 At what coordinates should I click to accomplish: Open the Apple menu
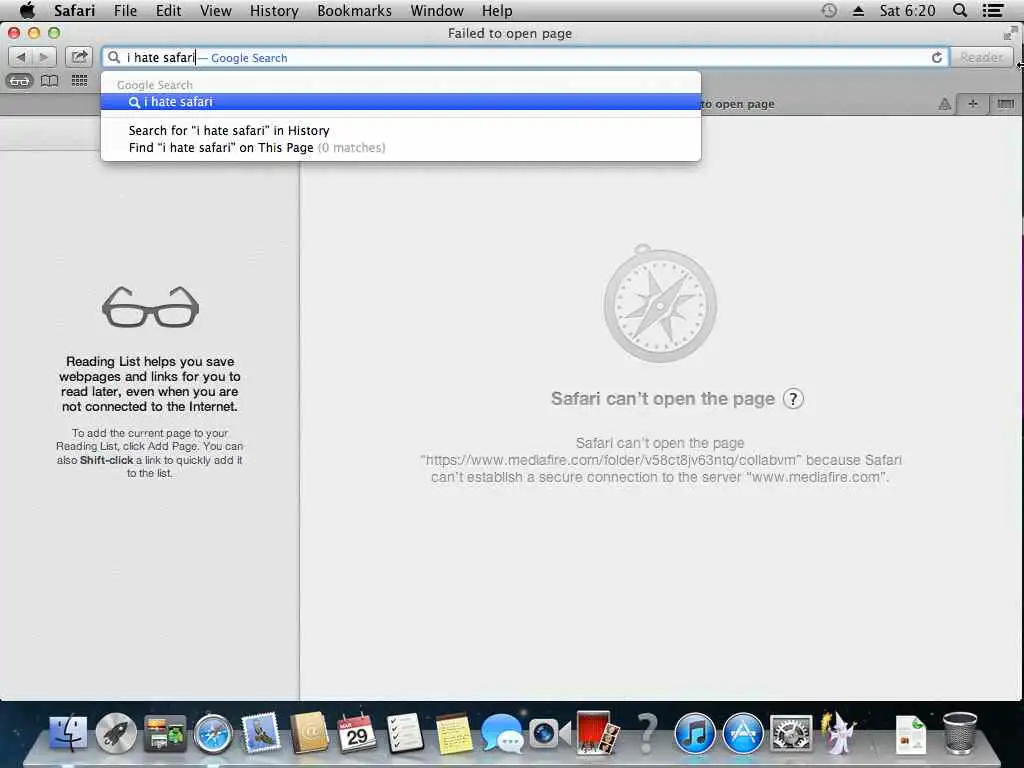click(x=27, y=10)
